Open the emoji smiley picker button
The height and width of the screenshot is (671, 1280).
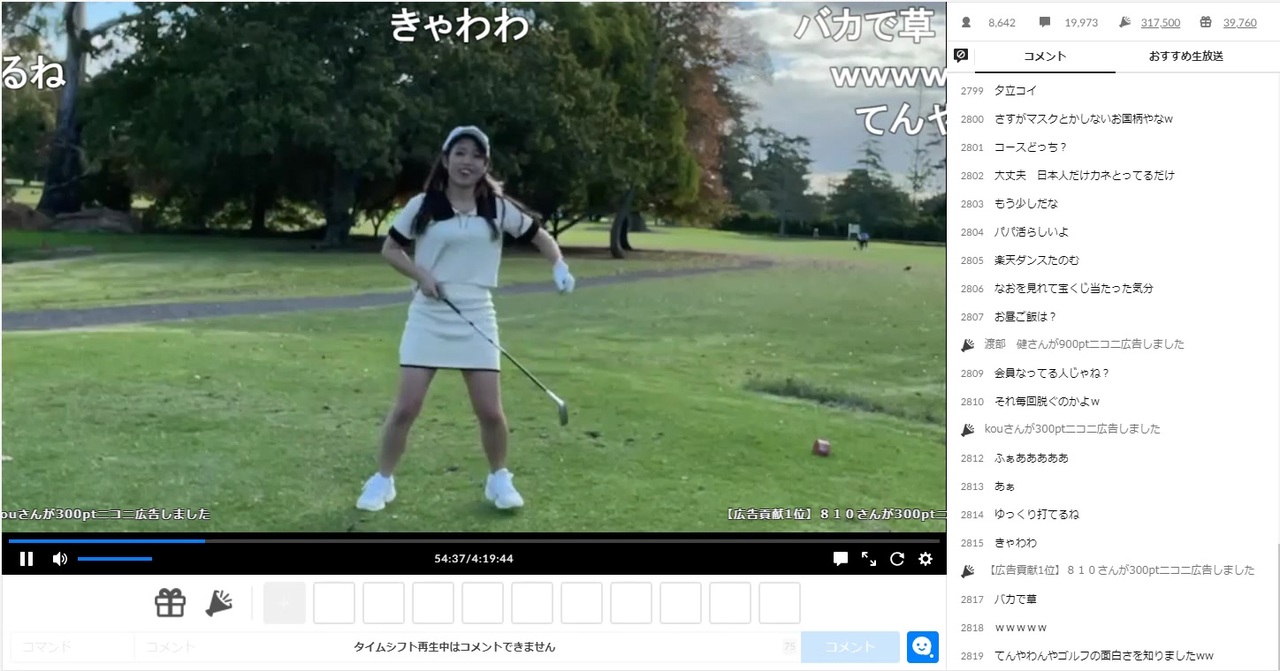[x=922, y=647]
